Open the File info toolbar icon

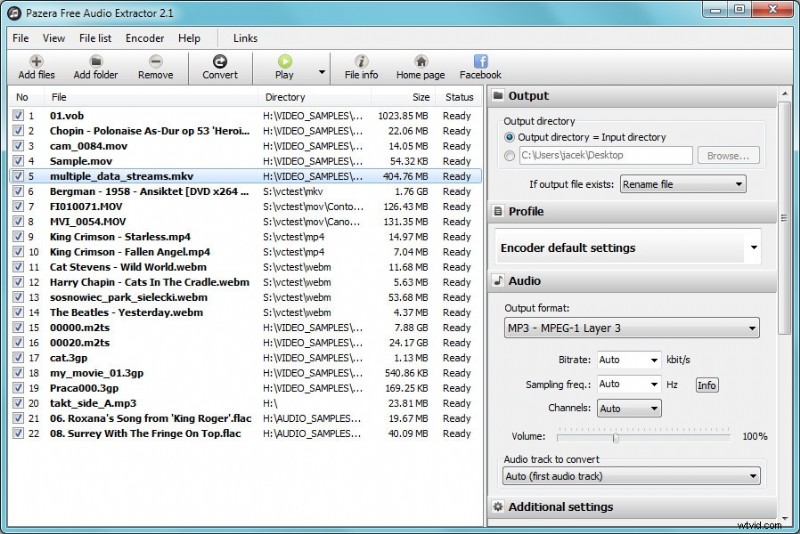[x=361, y=61]
